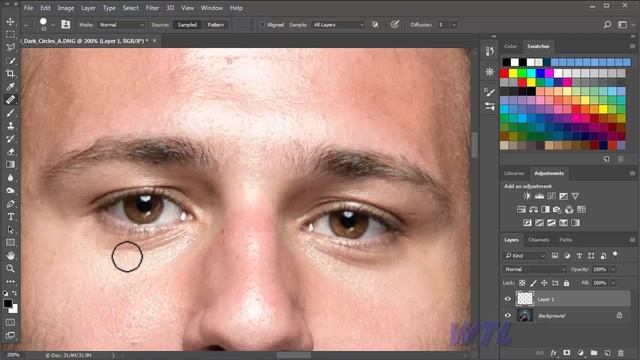The width and height of the screenshot is (640, 360).
Task: Open the layer Kind filter dropdown
Action: click(525, 256)
